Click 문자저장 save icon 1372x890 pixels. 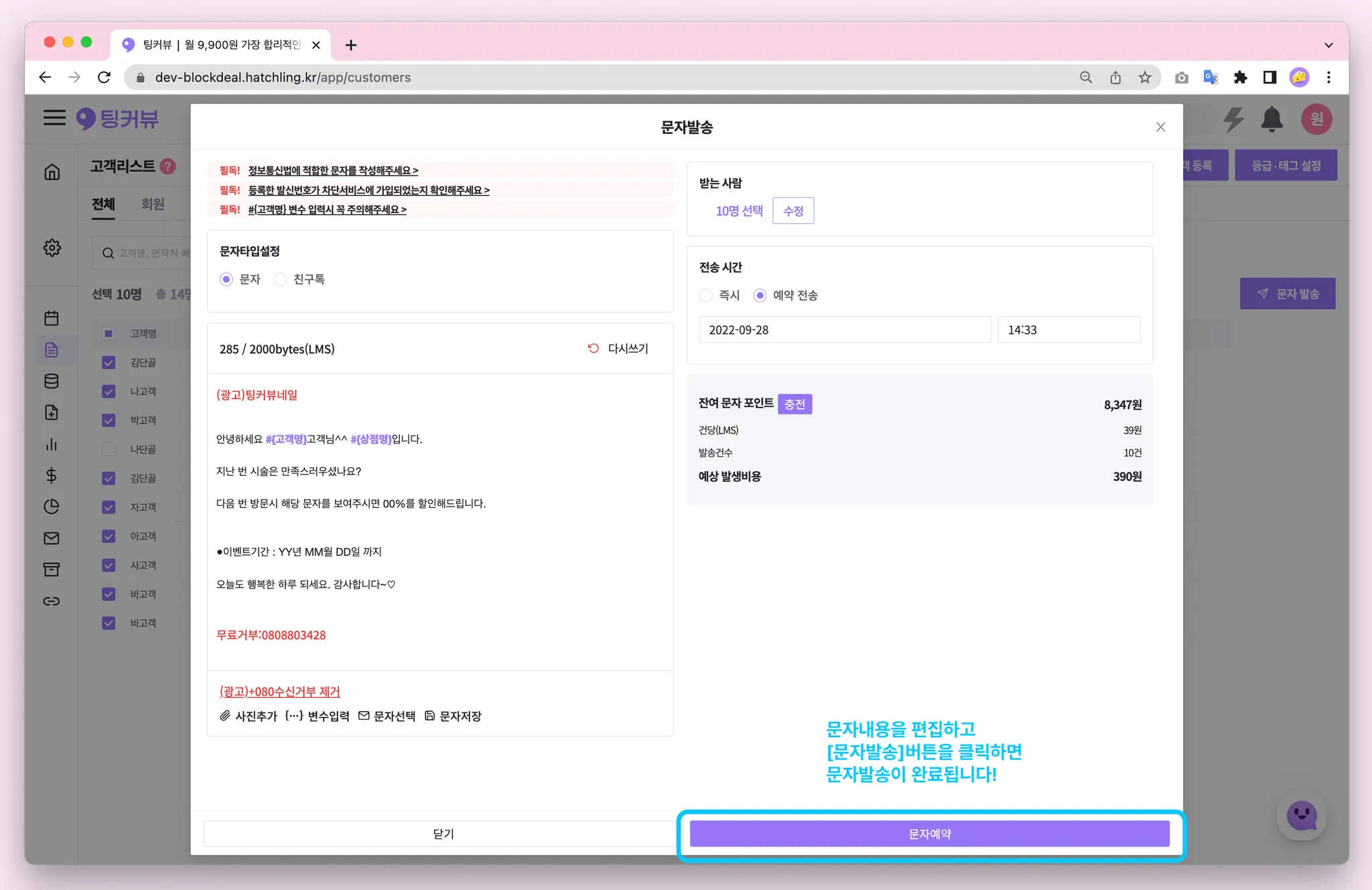coord(430,716)
